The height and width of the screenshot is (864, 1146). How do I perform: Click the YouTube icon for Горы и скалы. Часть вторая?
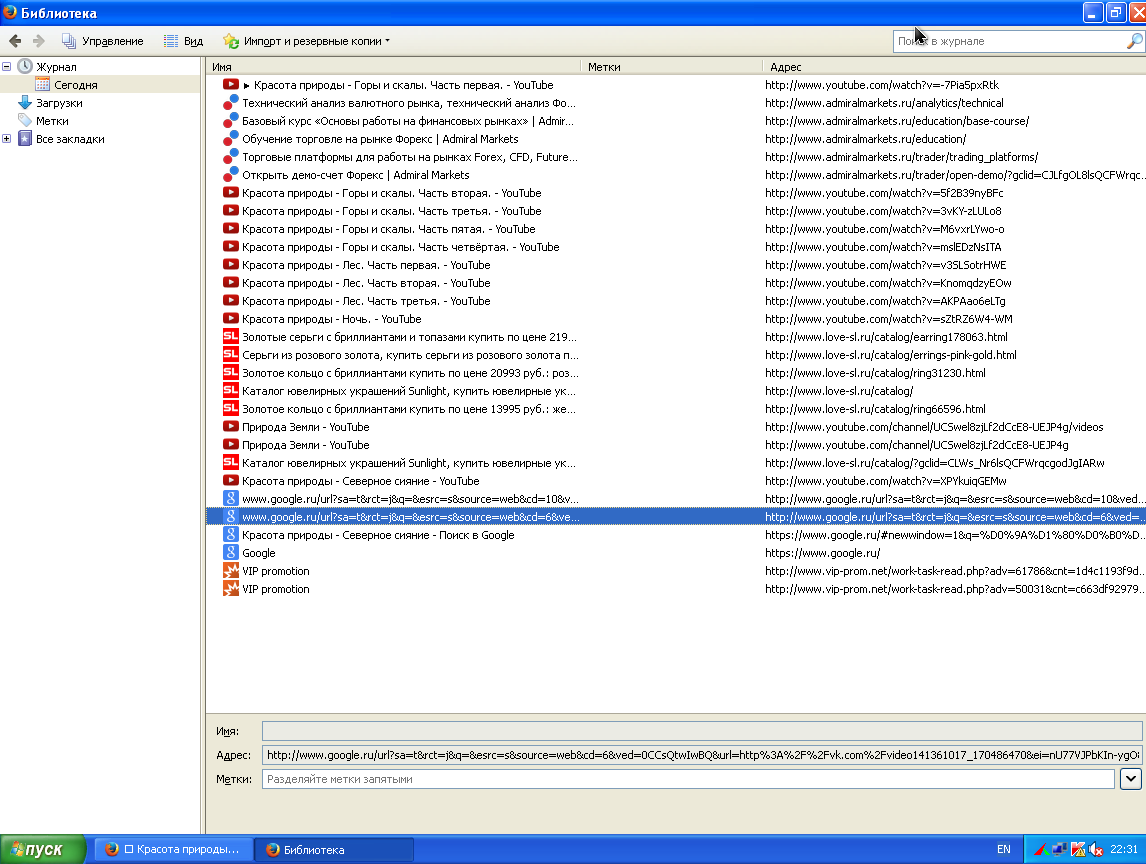coord(231,193)
